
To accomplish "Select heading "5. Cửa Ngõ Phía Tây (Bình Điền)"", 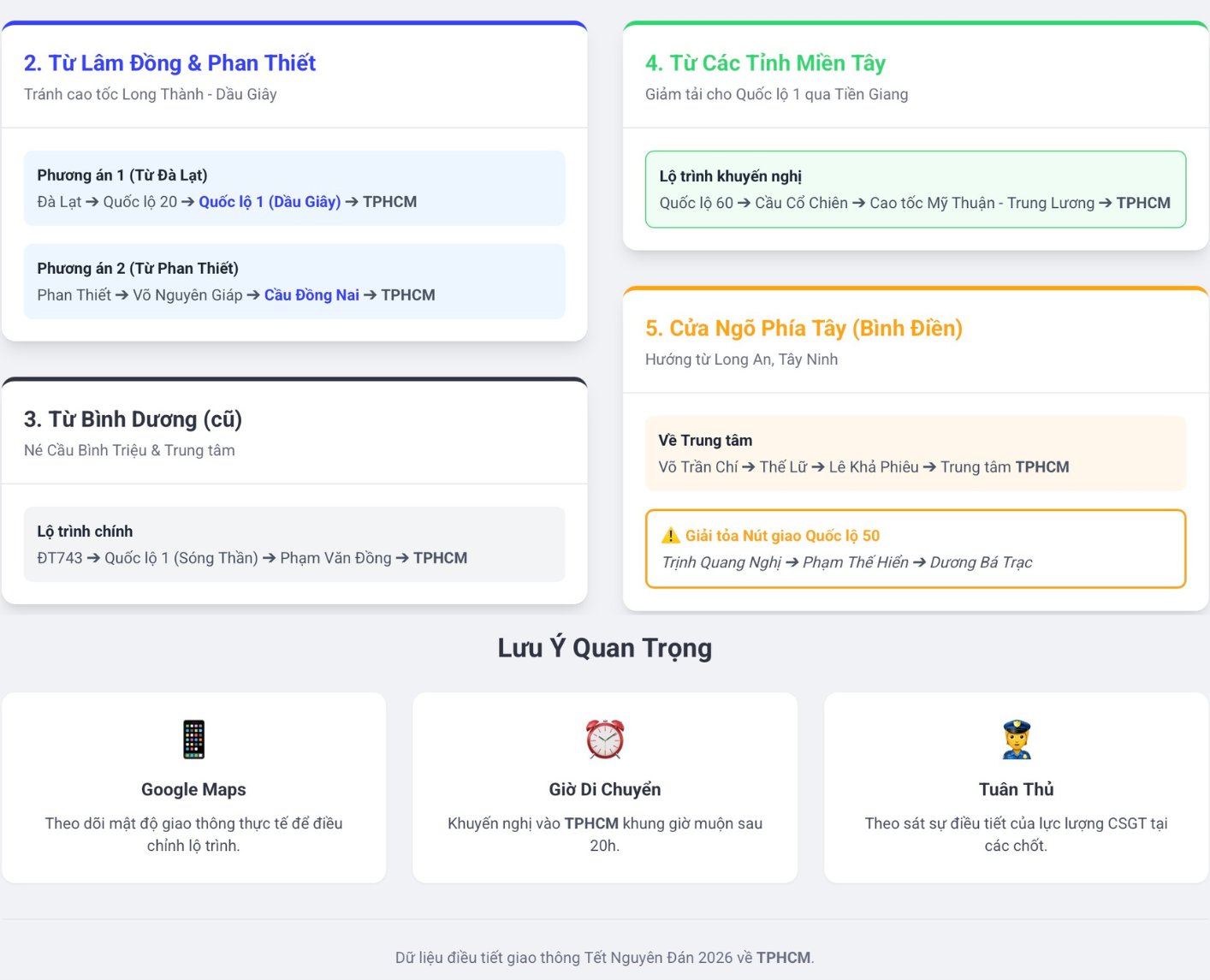I will [x=804, y=329].
